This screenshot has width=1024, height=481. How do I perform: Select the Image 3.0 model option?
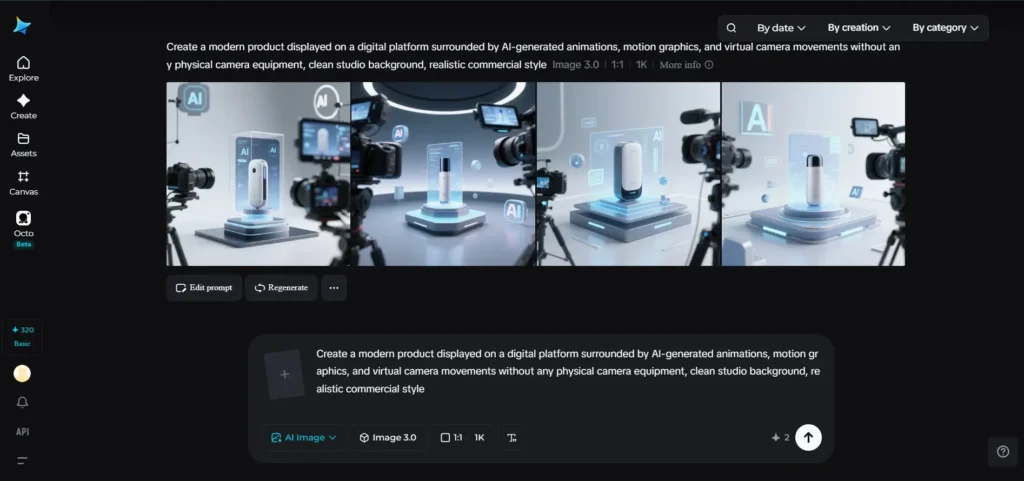(387, 437)
